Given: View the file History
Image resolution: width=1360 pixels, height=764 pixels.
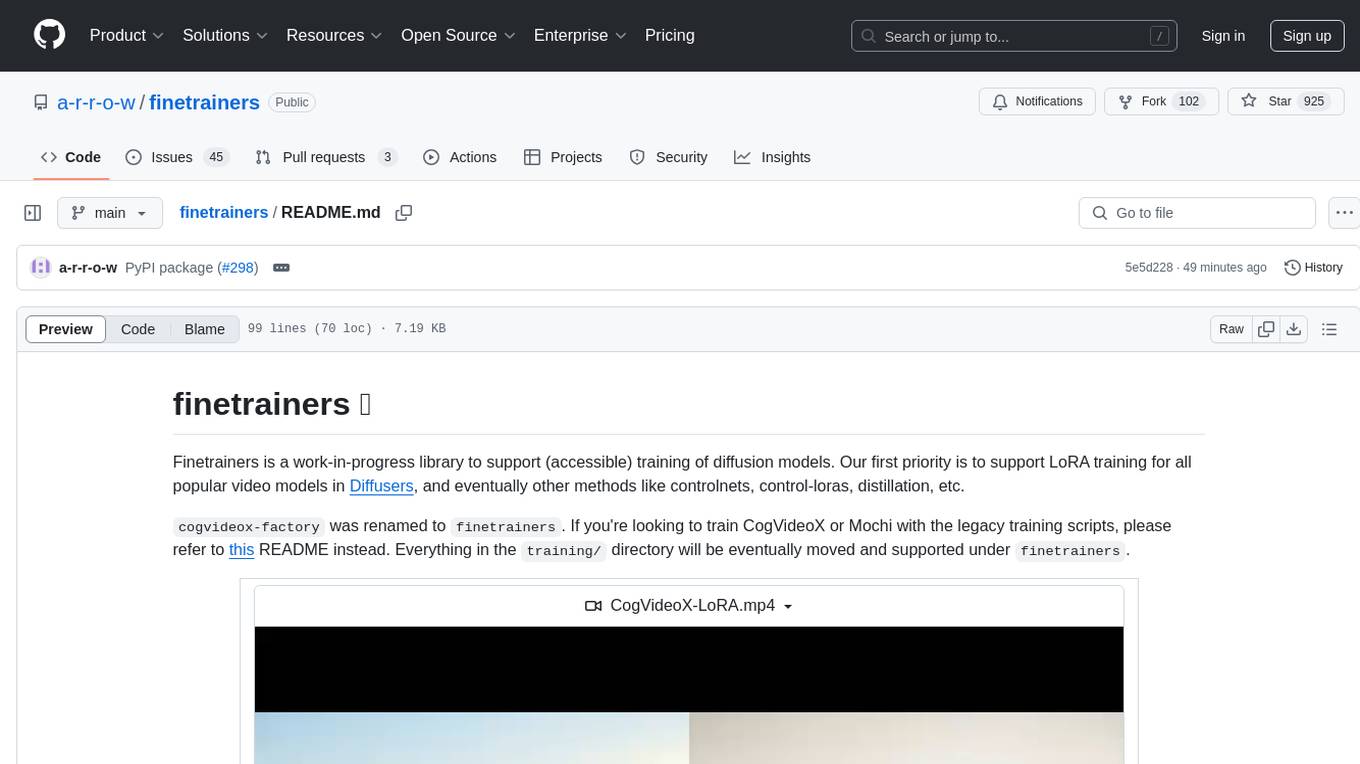Looking at the screenshot, I should [x=1313, y=267].
